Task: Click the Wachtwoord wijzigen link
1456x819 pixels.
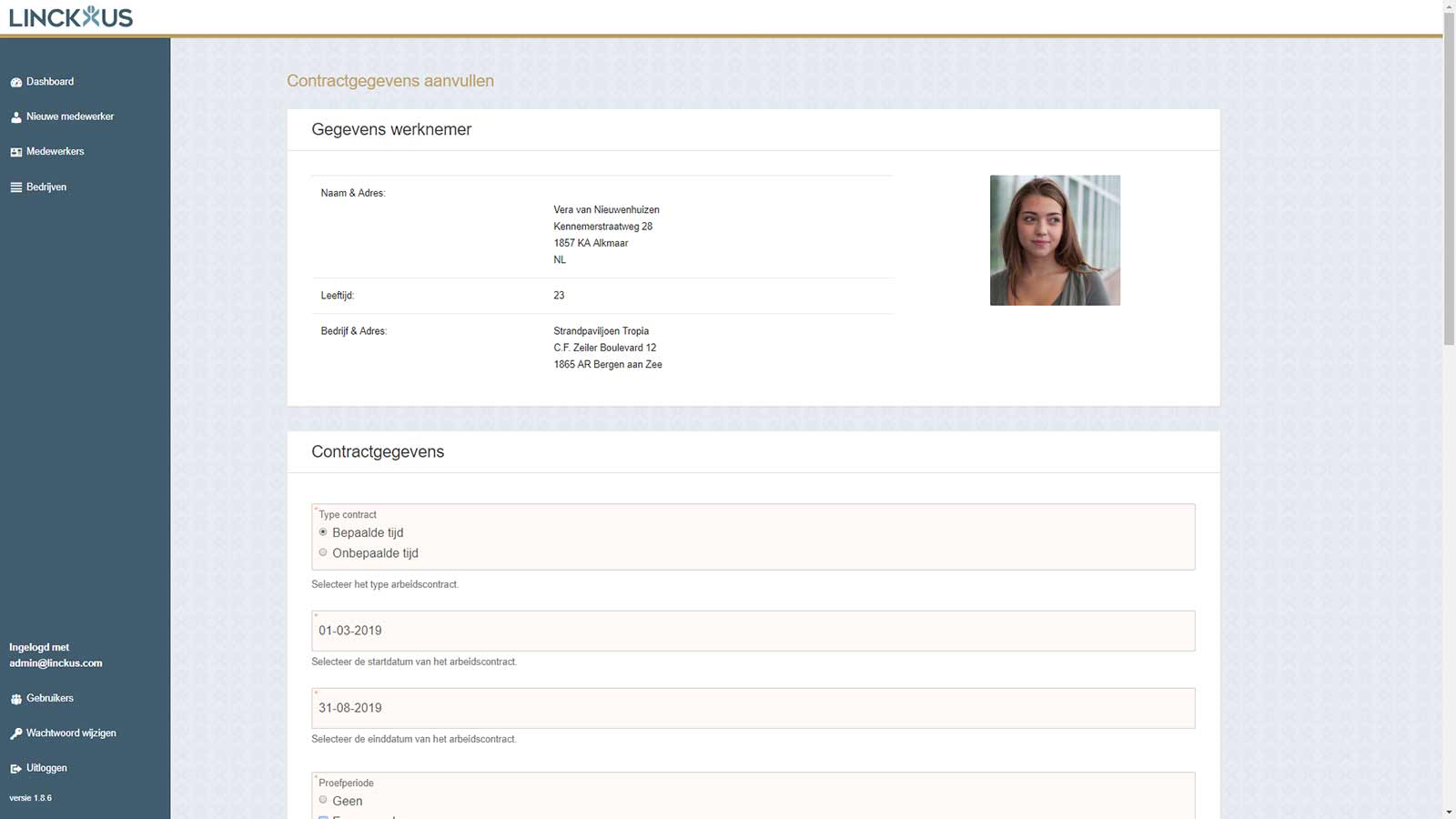Action: point(71,733)
